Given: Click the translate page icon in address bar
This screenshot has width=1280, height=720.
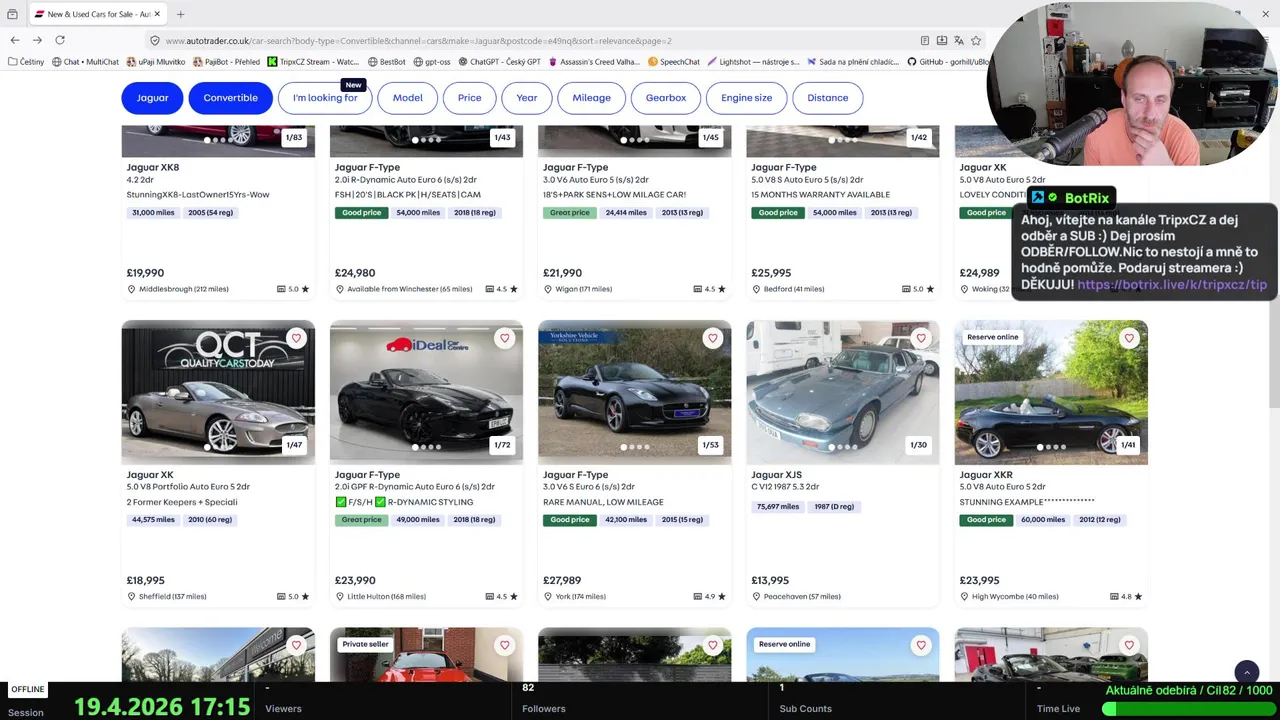Looking at the screenshot, I should tap(958, 41).
